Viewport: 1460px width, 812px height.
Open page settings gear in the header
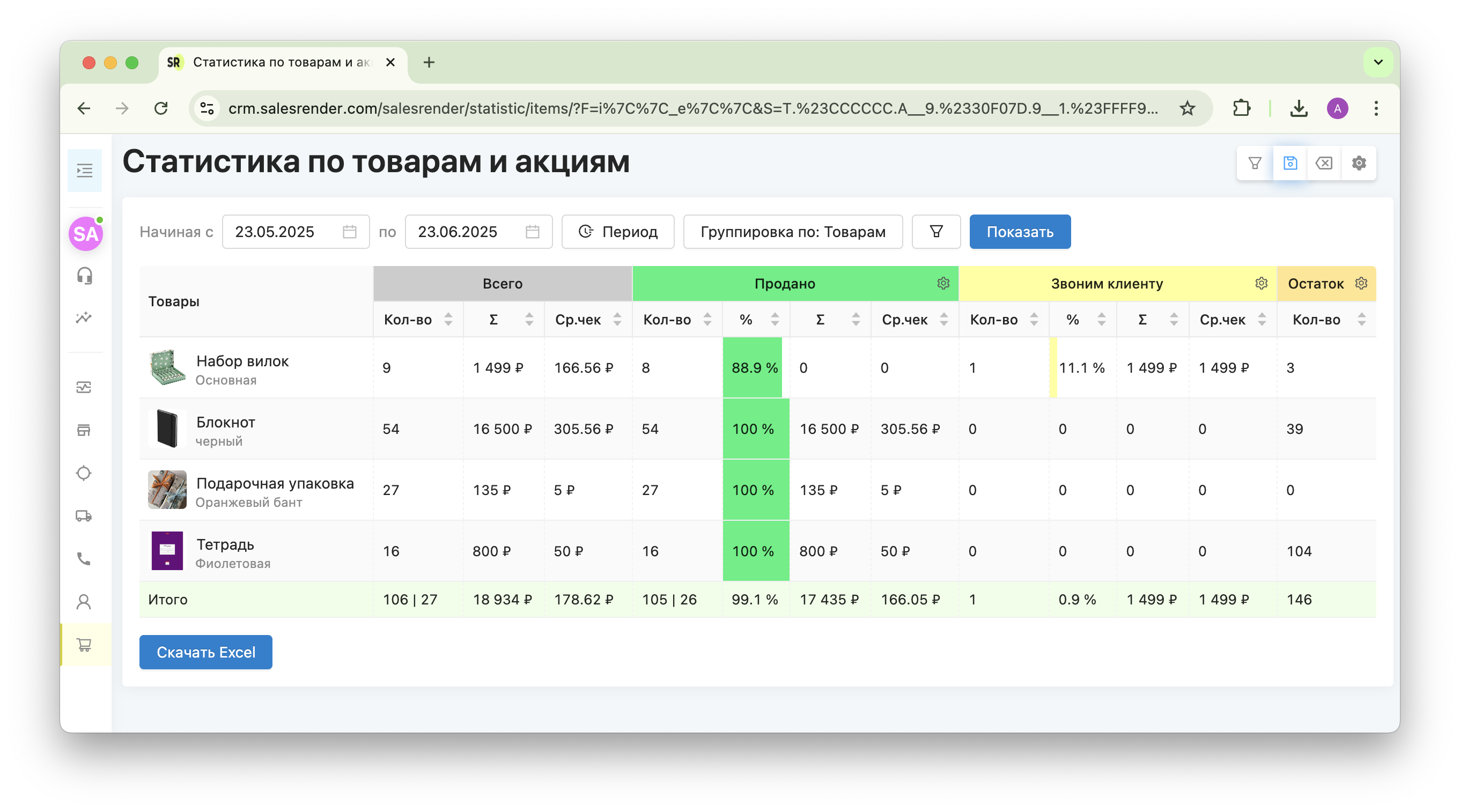pos(1359,163)
